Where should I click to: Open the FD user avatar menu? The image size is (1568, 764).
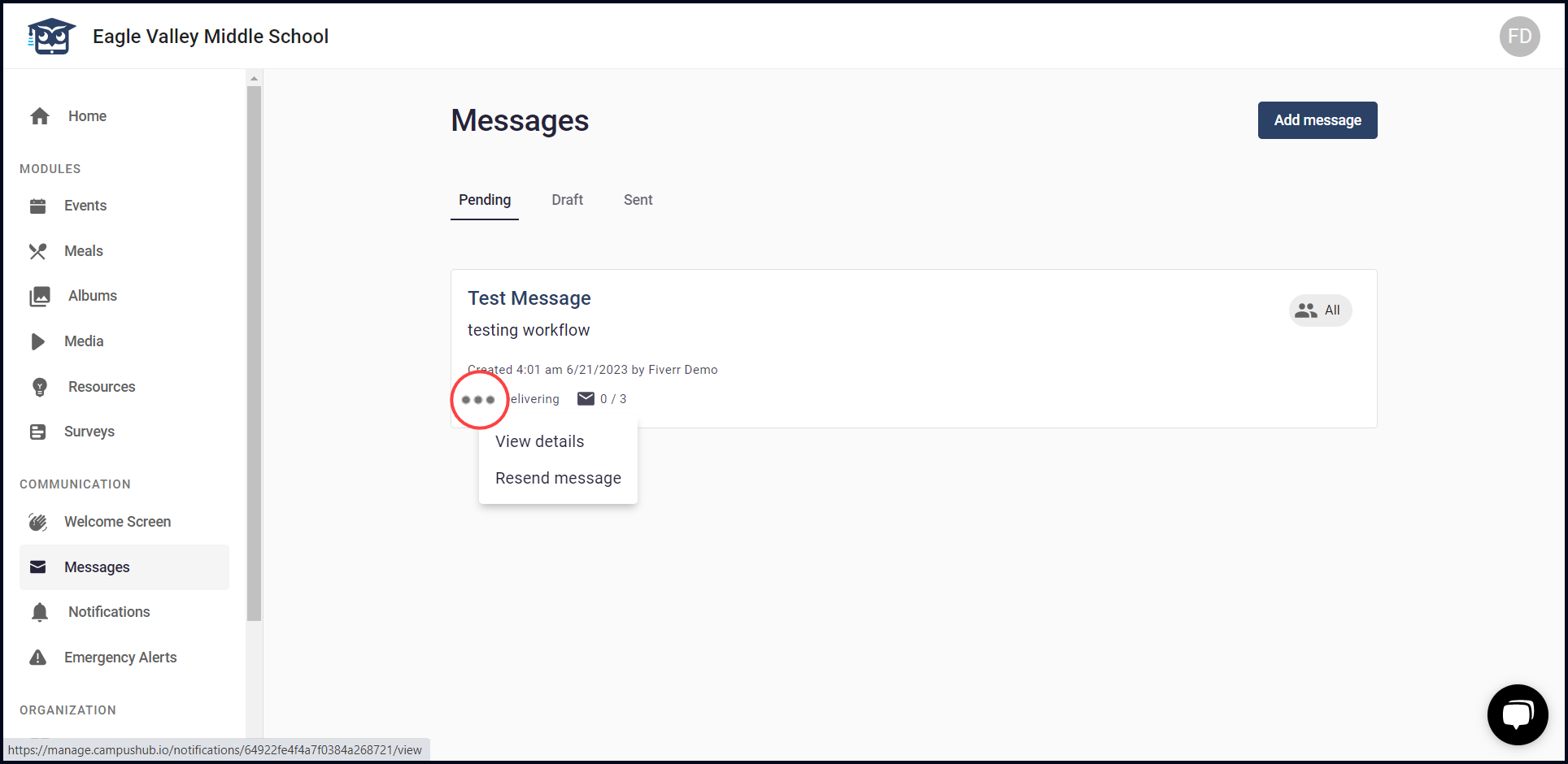[x=1519, y=37]
